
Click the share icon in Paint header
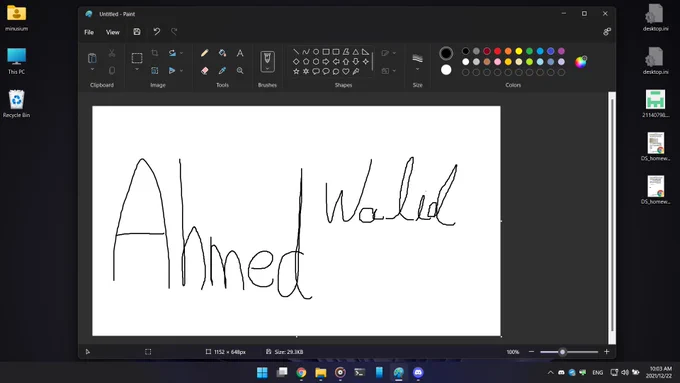607,32
